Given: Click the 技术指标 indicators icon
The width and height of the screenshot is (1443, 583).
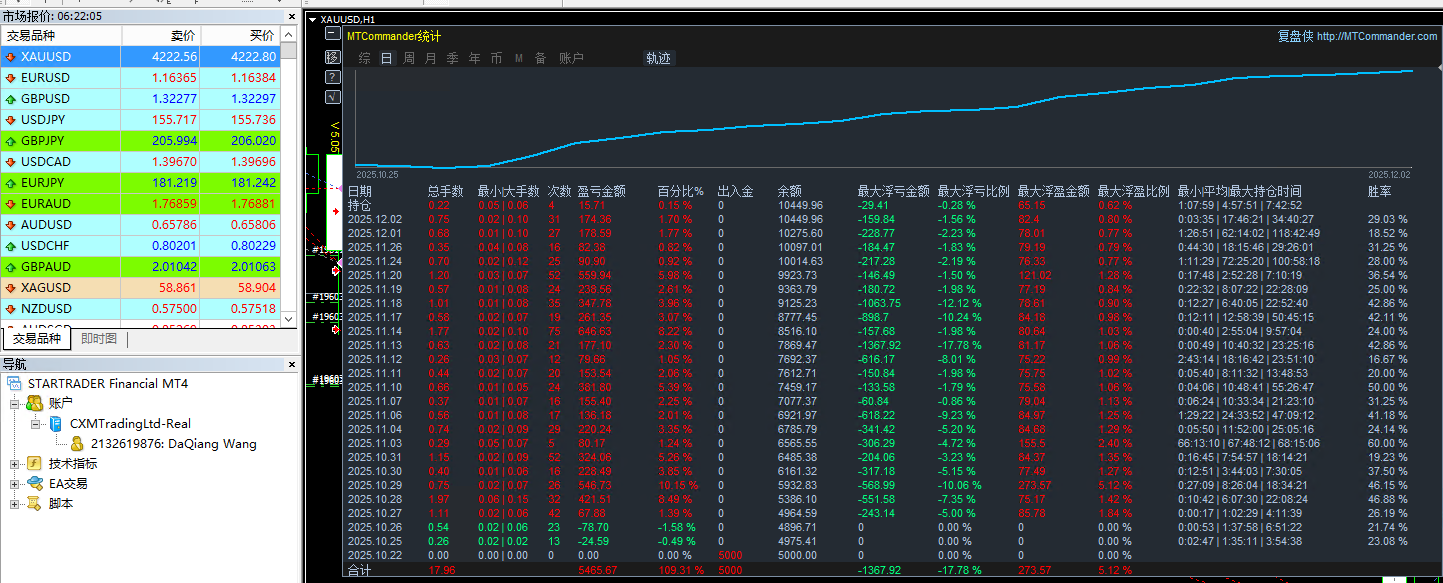Looking at the screenshot, I should click(35, 464).
